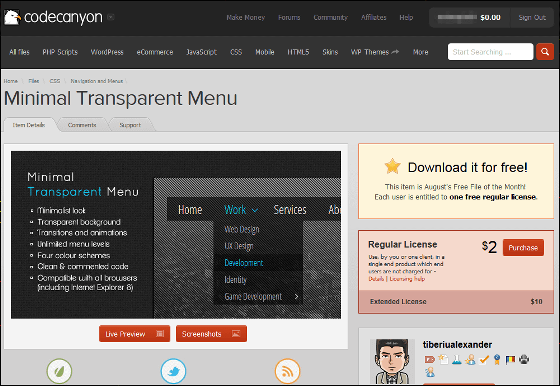The height and width of the screenshot is (386, 560).
Task: Click the Sign Out link
Action: pos(532,17)
